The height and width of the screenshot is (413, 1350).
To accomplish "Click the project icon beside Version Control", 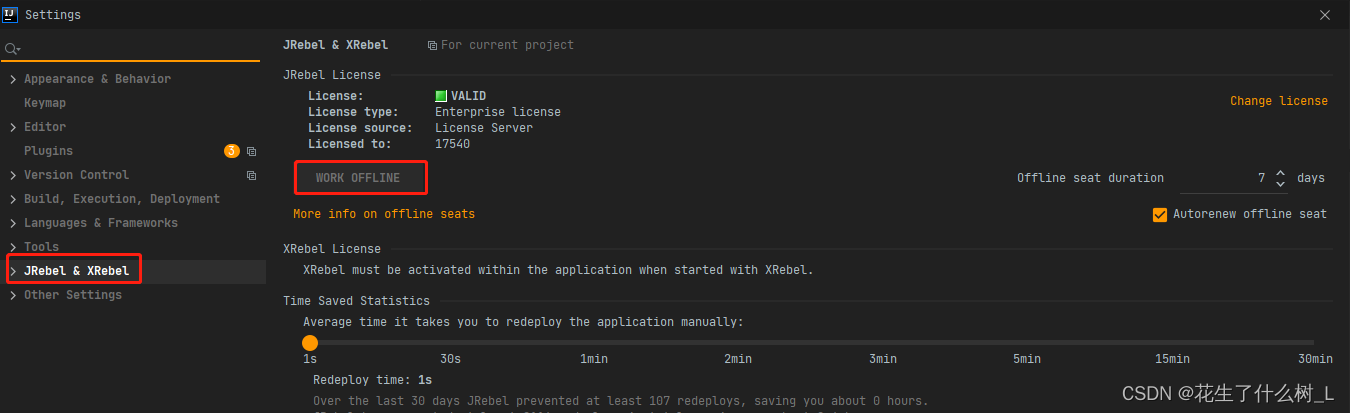I will (x=252, y=175).
